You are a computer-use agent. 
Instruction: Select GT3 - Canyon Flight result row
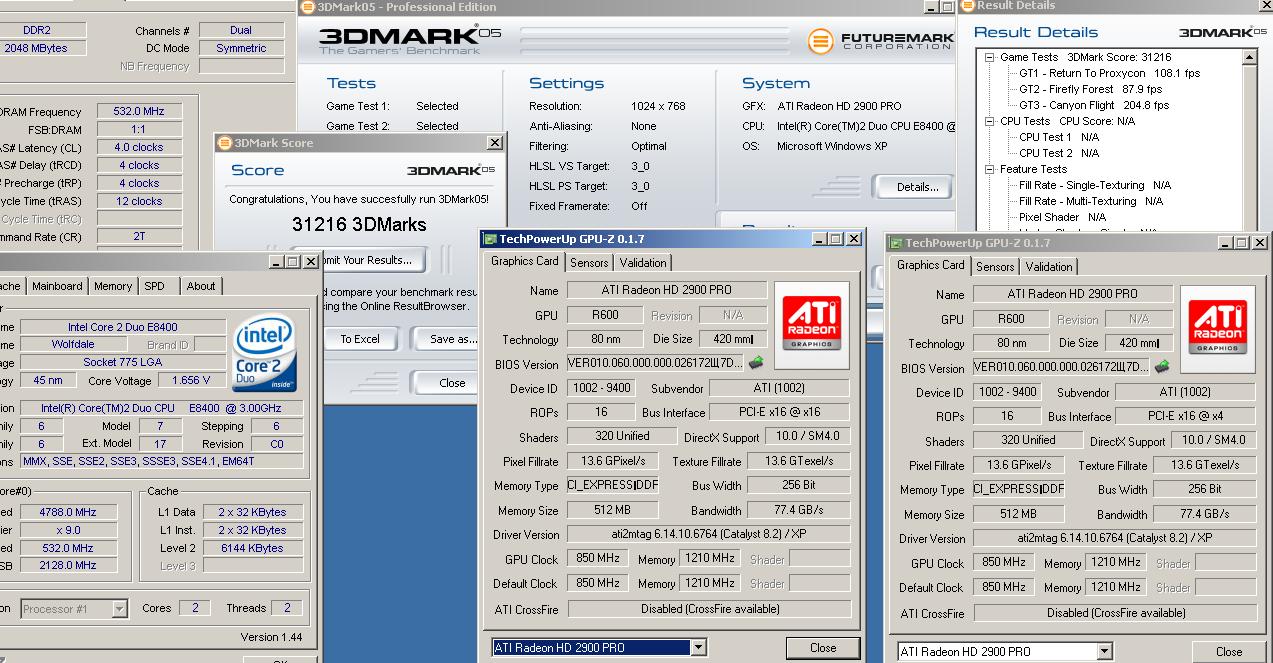pyautogui.click(x=1093, y=105)
